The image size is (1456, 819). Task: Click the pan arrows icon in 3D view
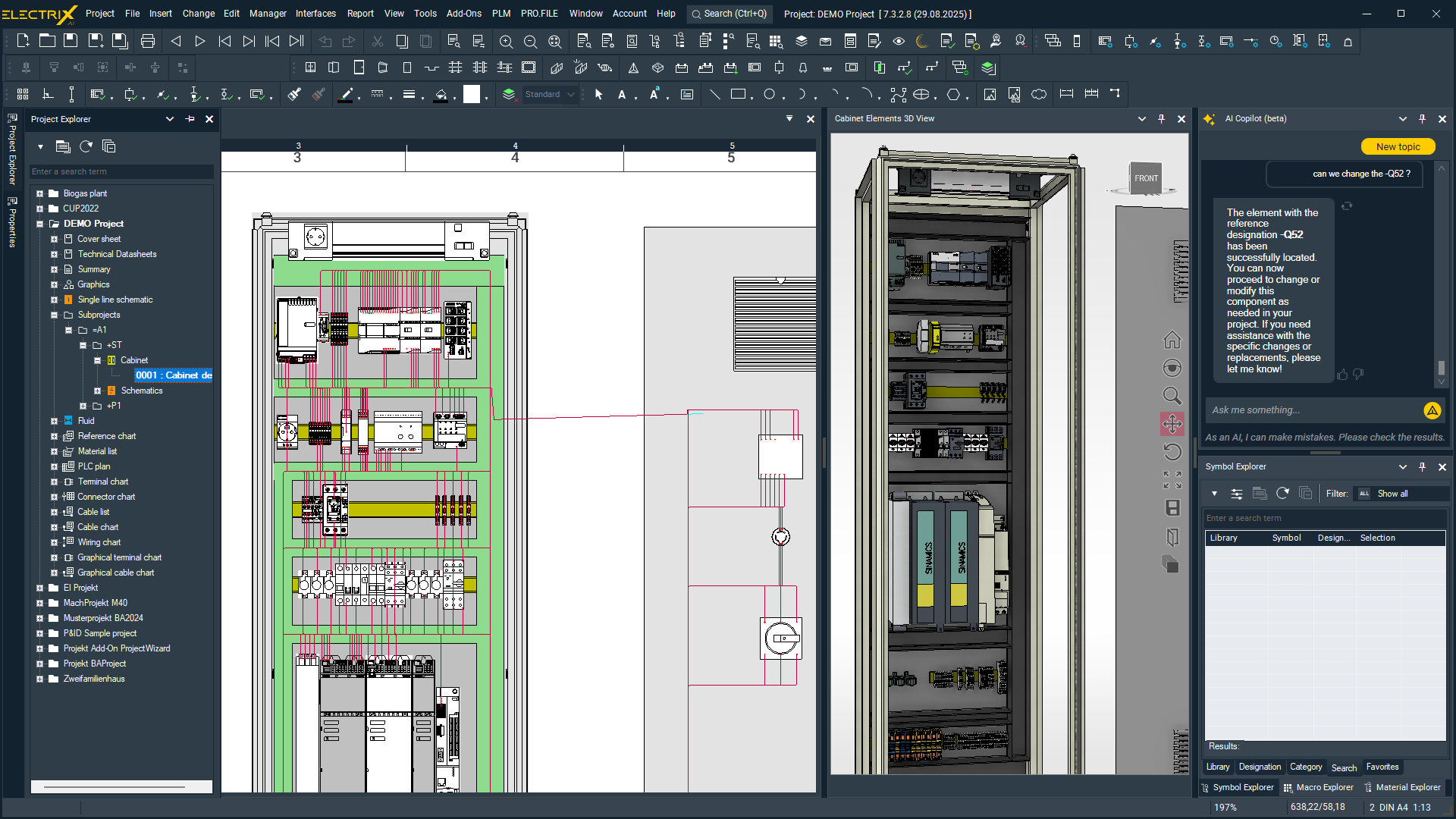tap(1172, 424)
